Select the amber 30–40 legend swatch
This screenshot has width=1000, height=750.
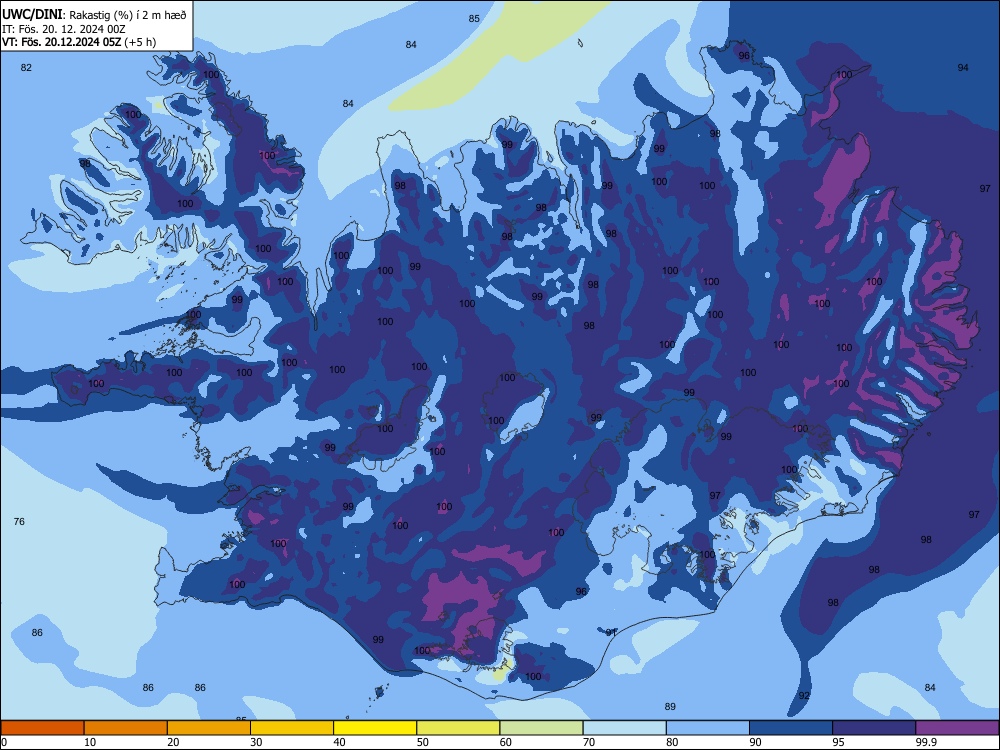tap(292, 728)
